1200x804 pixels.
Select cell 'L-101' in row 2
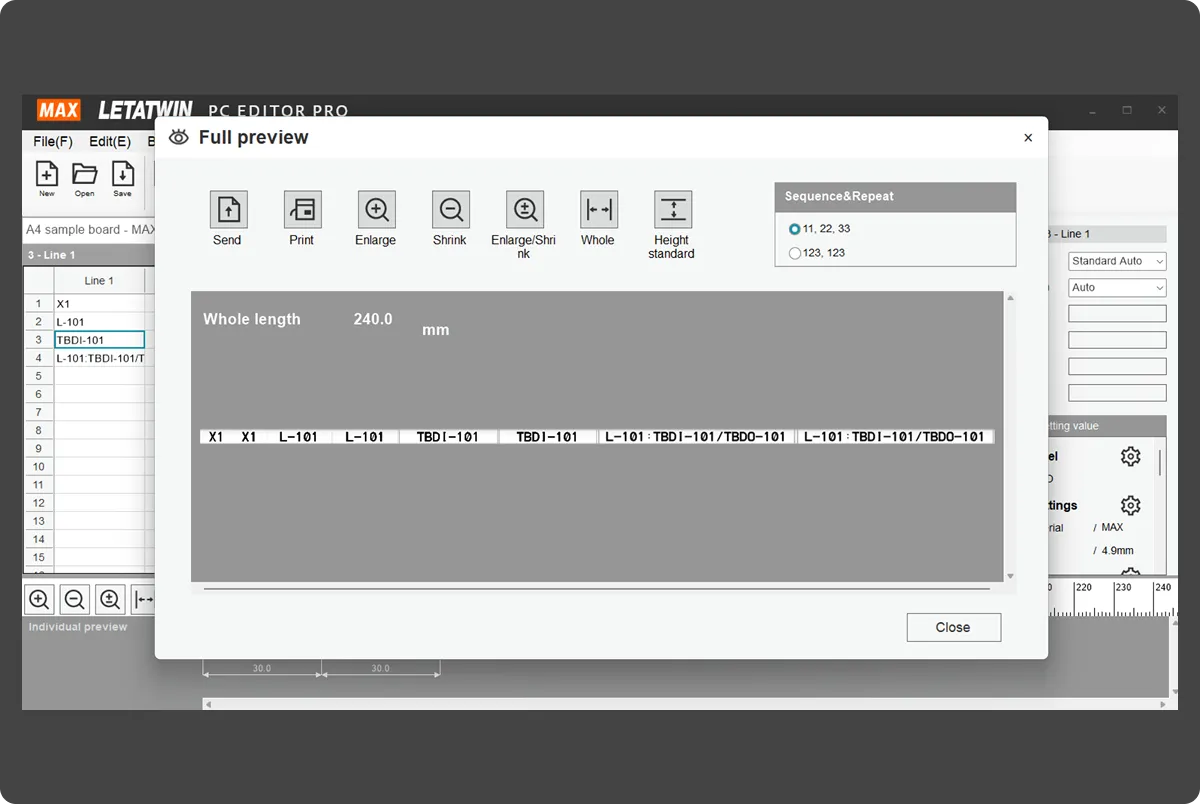point(99,322)
